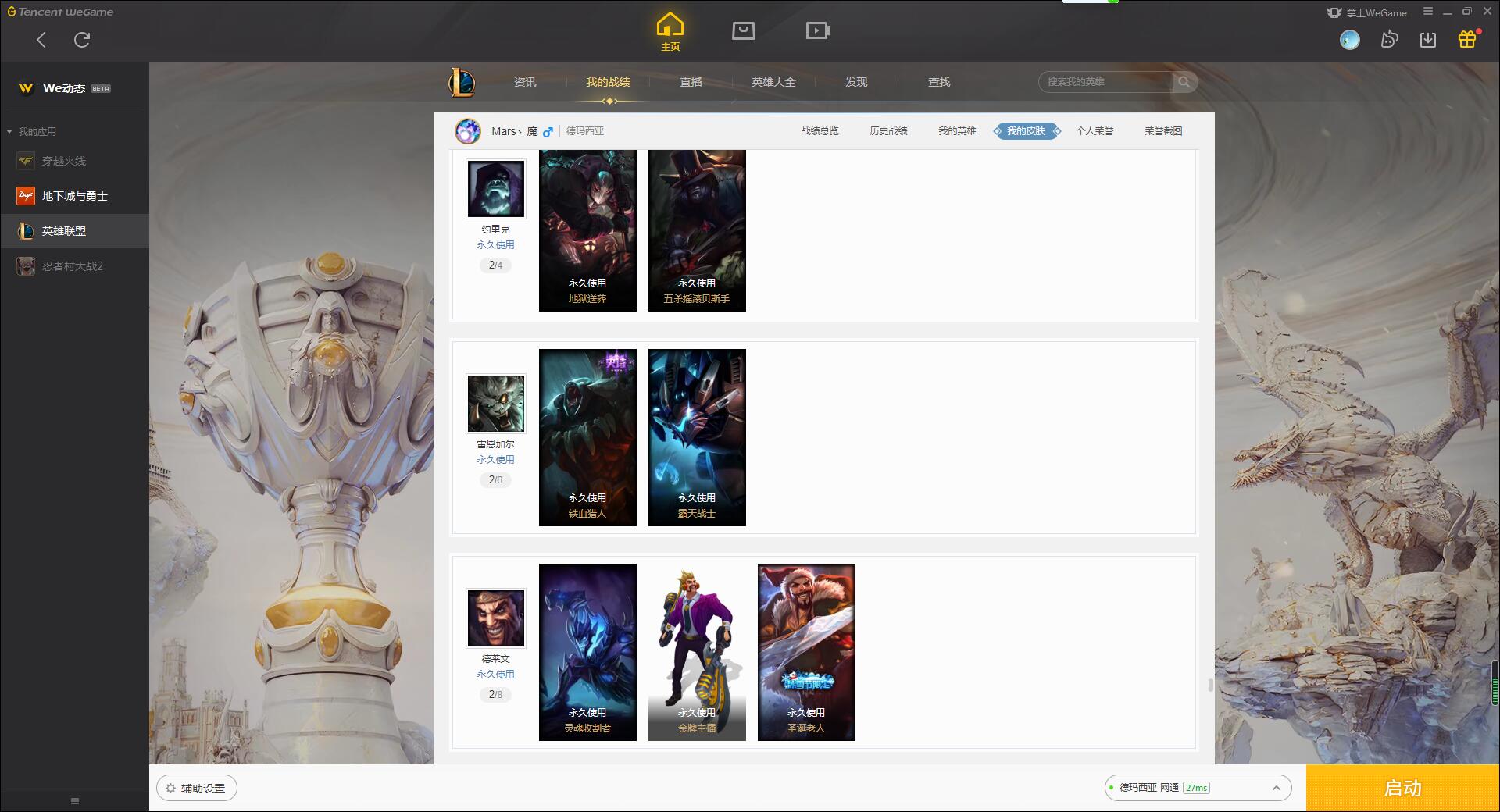This screenshot has width=1500, height=812.
Task: Open the 发现 tab
Action: (856, 82)
